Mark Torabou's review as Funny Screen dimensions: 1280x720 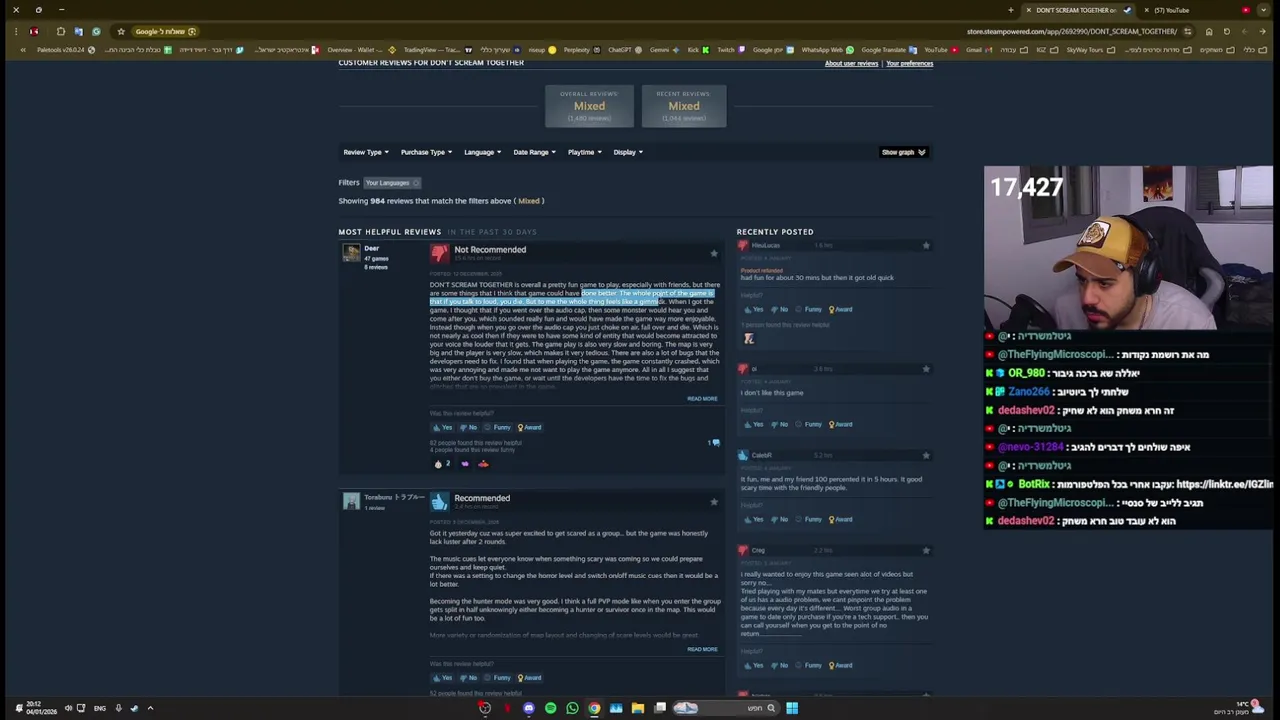pyautogui.click(x=498, y=678)
